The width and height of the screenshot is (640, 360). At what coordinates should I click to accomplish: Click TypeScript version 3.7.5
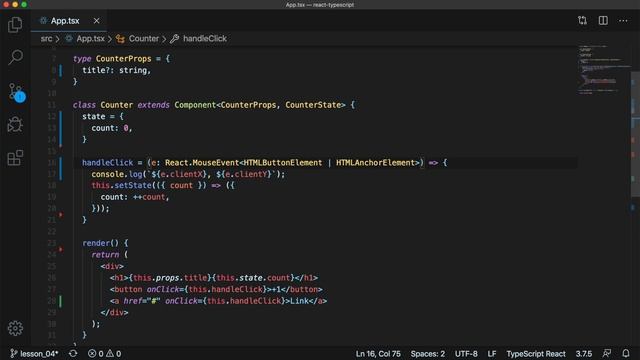click(584, 353)
